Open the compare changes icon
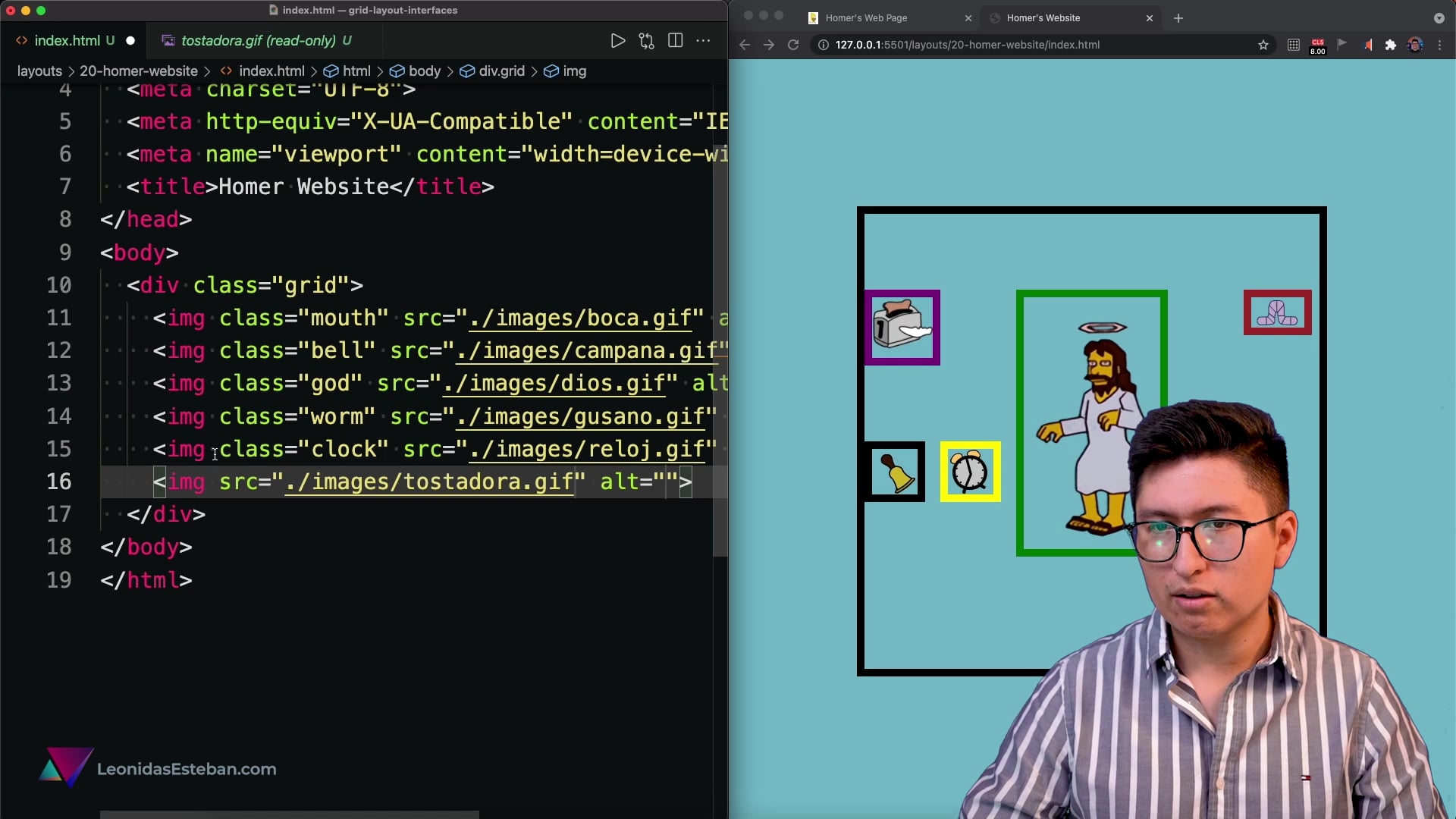Image resolution: width=1456 pixels, height=819 pixels. click(646, 41)
